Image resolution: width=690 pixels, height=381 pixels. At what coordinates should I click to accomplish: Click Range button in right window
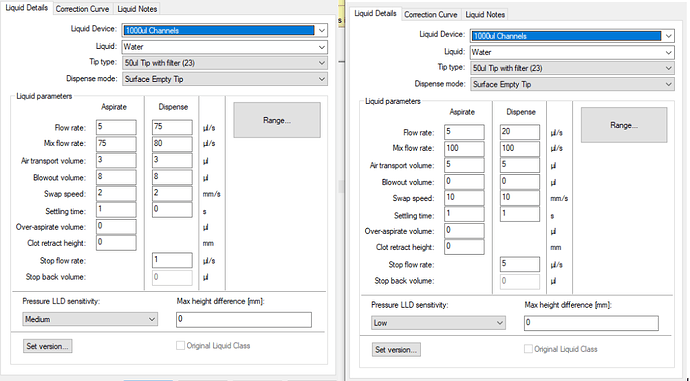(x=624, y=125)
